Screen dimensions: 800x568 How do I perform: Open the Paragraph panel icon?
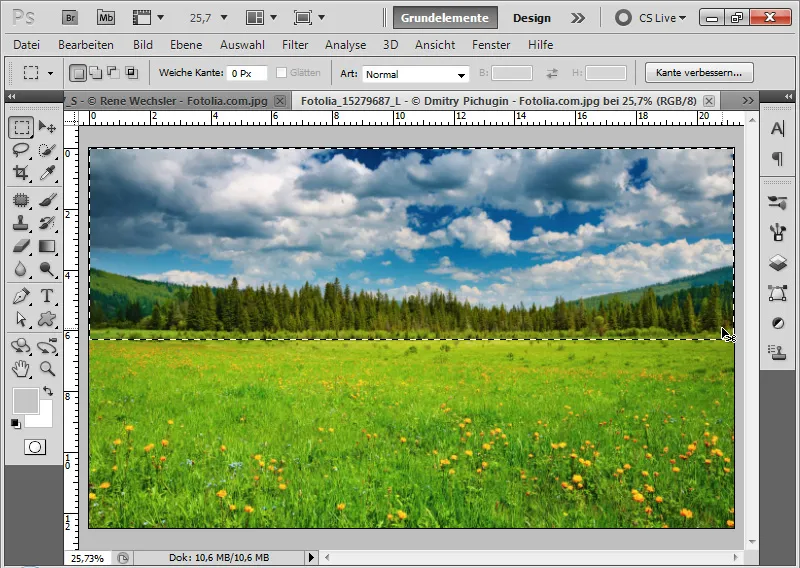(x=777, y=159)
